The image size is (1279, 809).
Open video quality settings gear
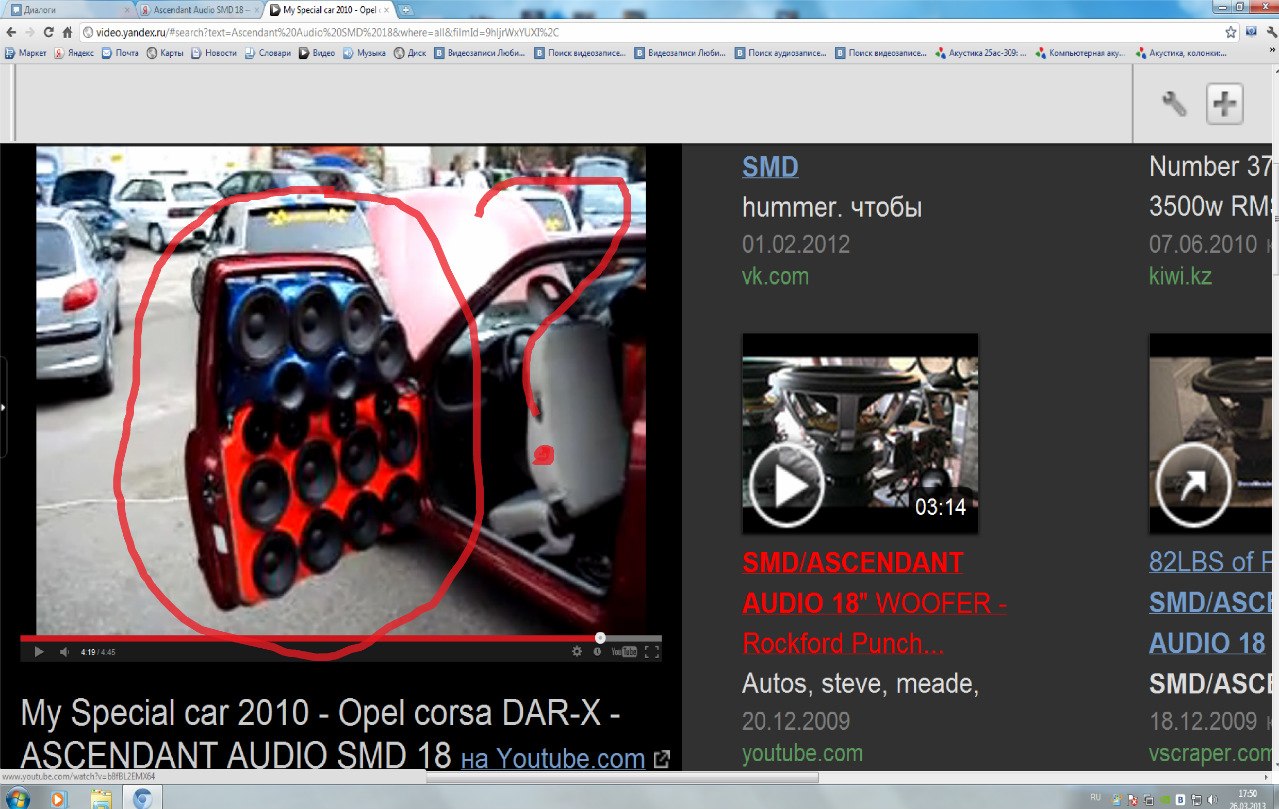coord(576,652)
